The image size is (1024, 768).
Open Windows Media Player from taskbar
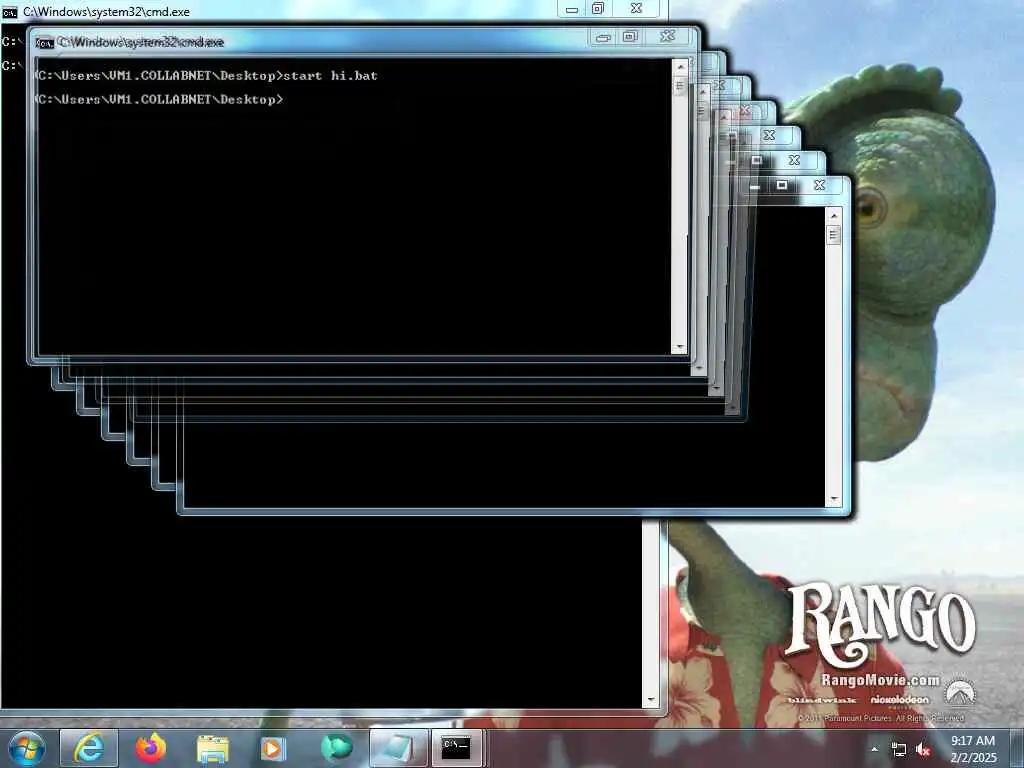tap(273, 748)
